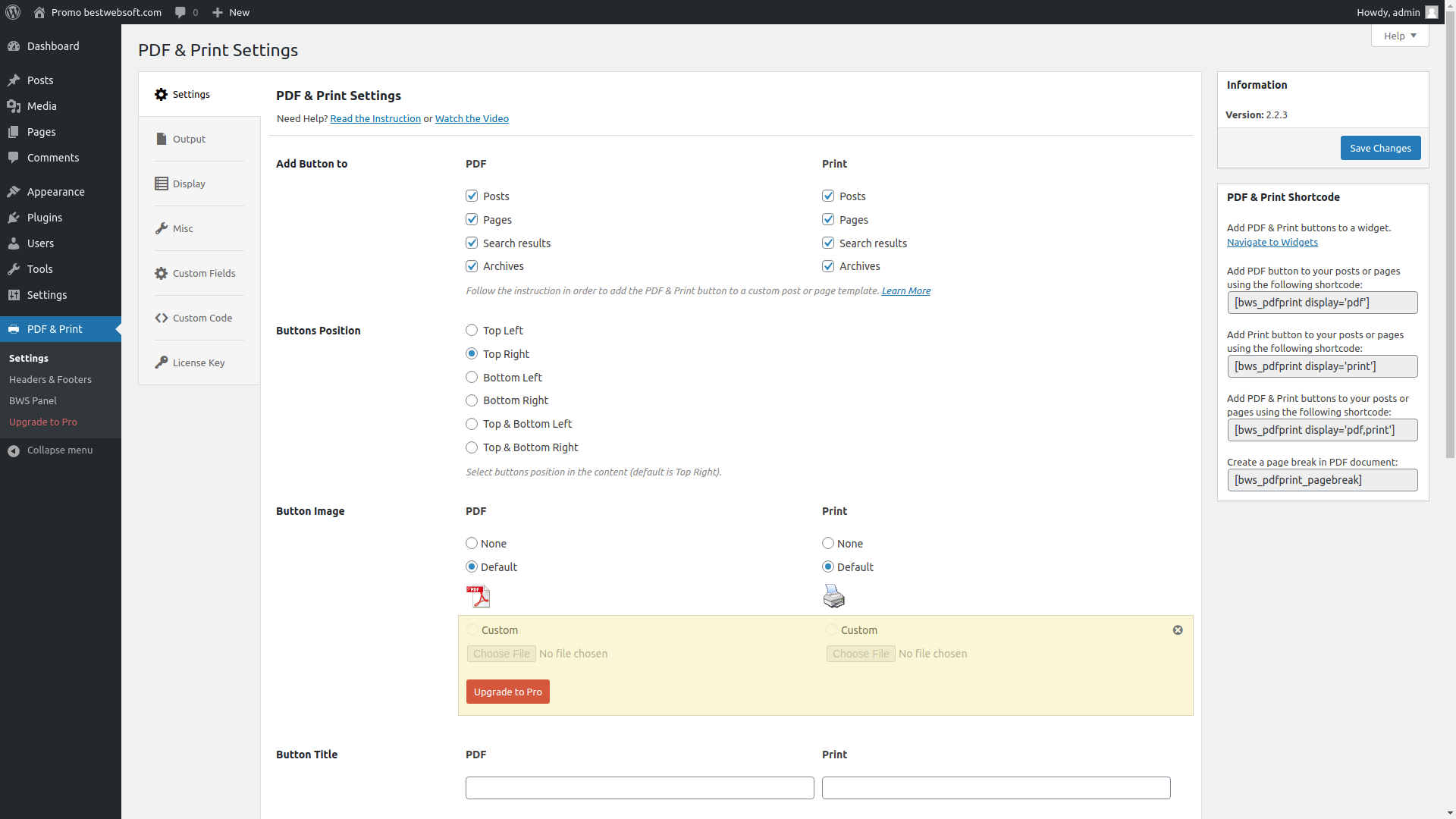1456x819 pixels.
Task: Click the Misc wrench icon
Action: (x=161, y=228)
